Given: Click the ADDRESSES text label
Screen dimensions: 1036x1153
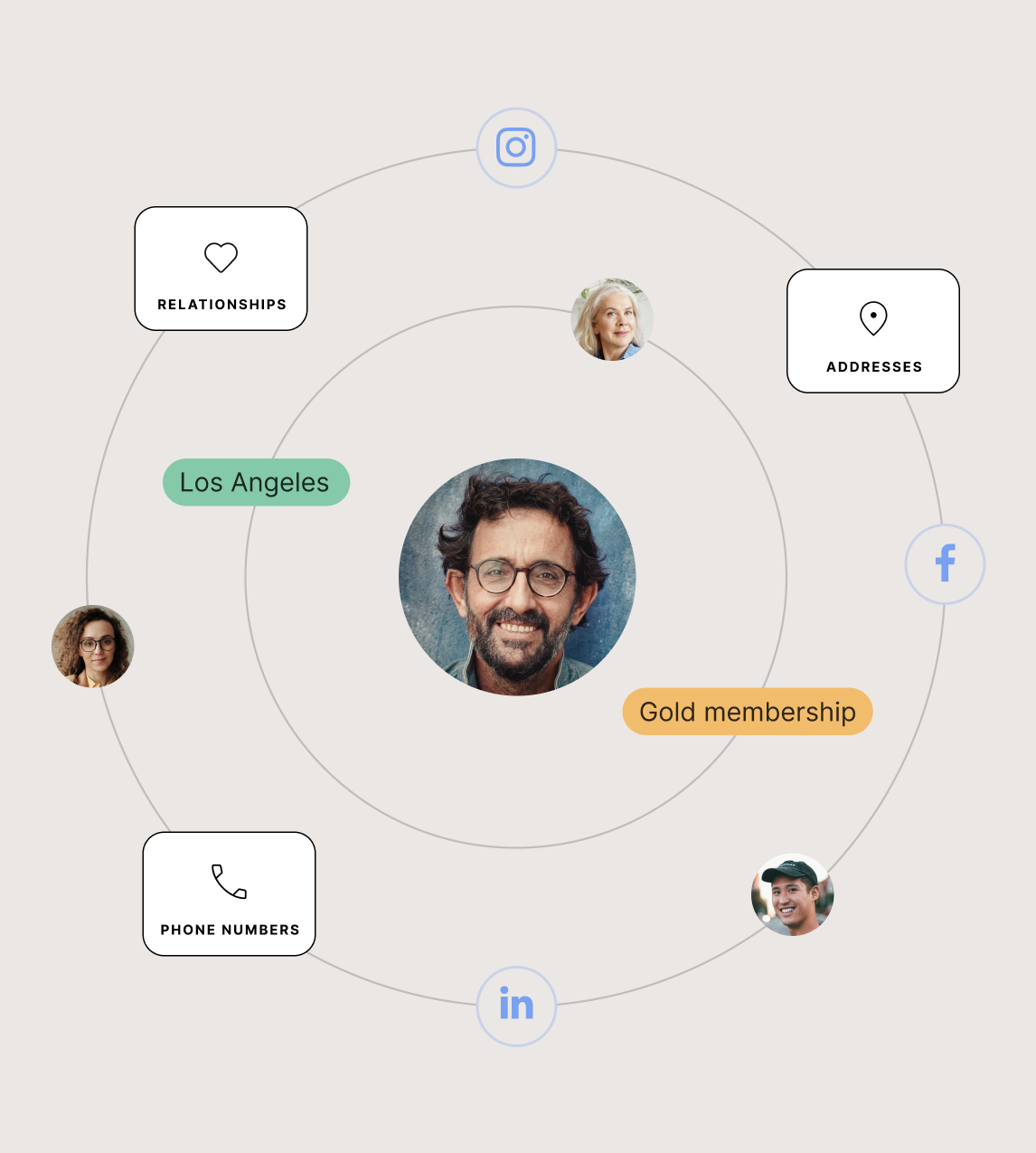Looking at the screenshot, I should click(874, 367).
